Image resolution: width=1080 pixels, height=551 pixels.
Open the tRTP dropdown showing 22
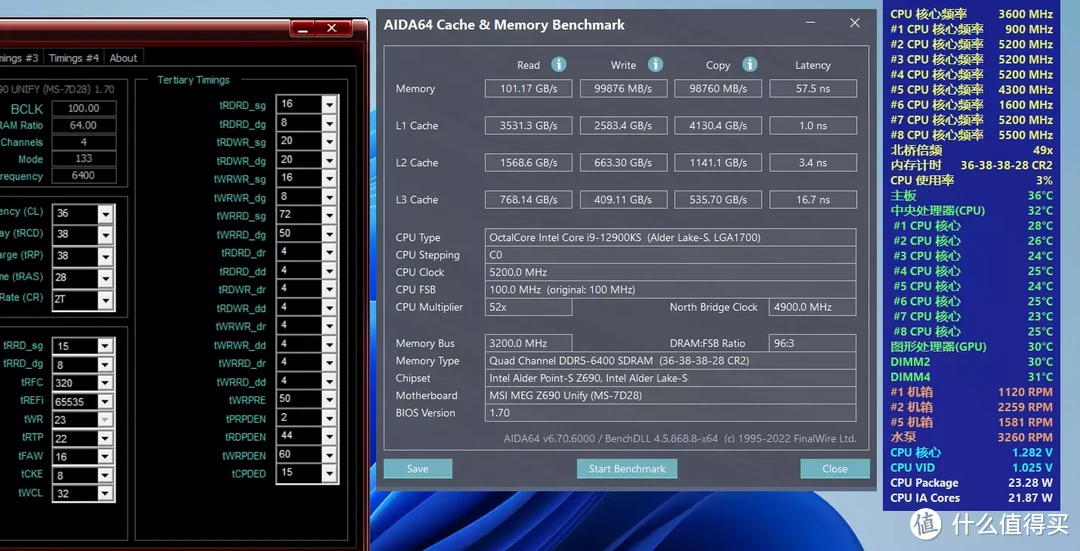pyautogui.click(x=105, y=438)
